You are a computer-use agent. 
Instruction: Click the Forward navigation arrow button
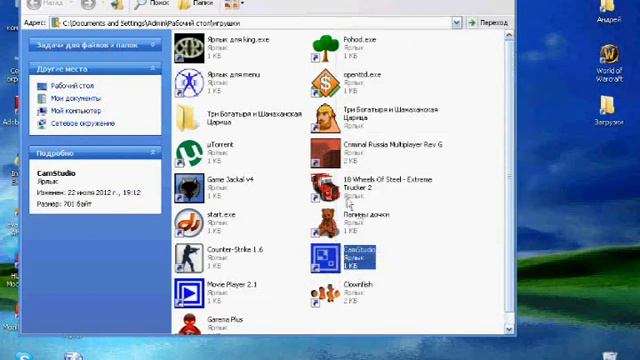(x=87, y=4)
